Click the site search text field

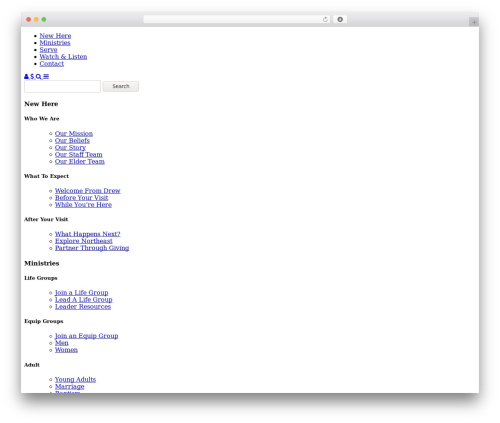62,86
